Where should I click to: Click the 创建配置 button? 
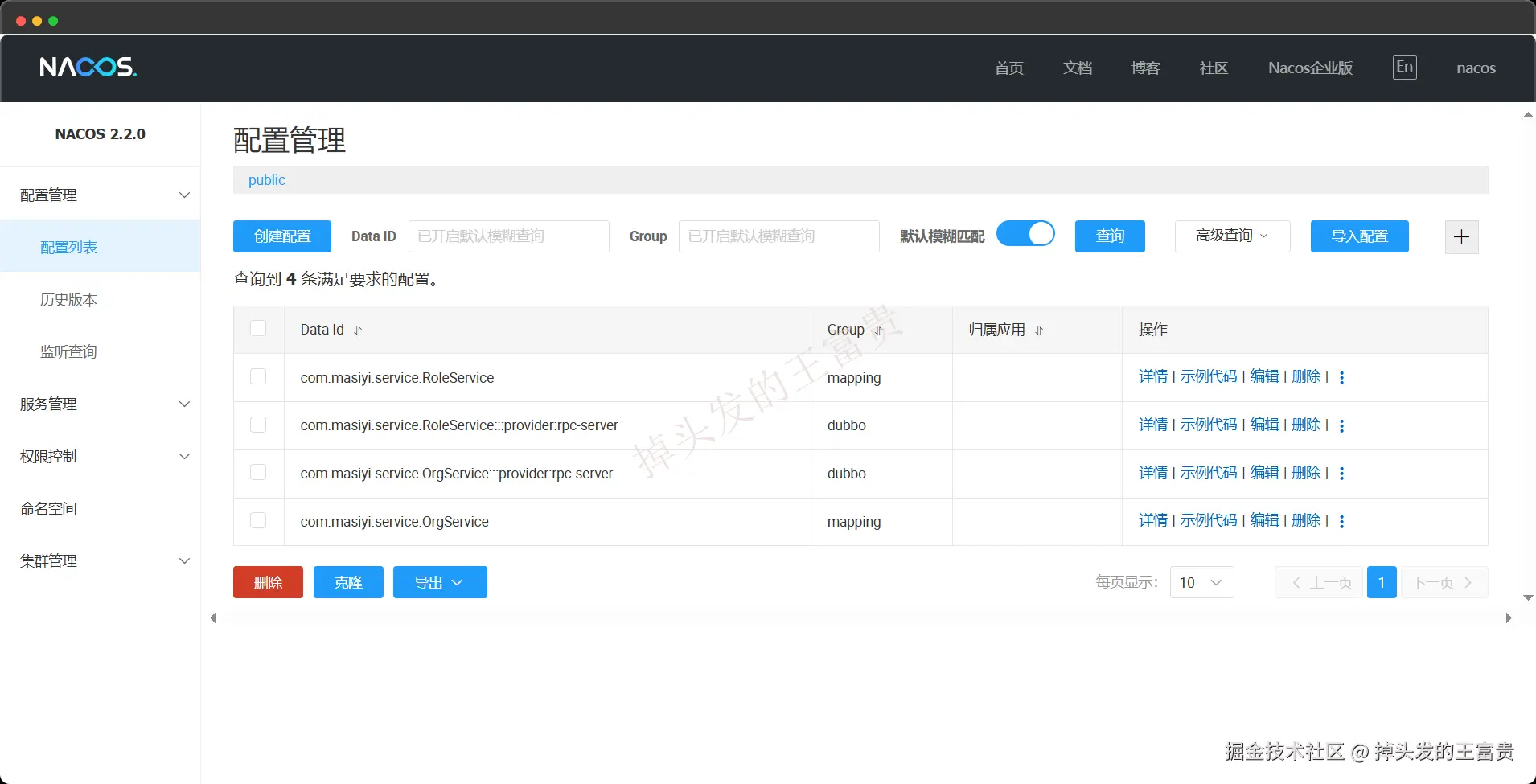coord(282,236)
